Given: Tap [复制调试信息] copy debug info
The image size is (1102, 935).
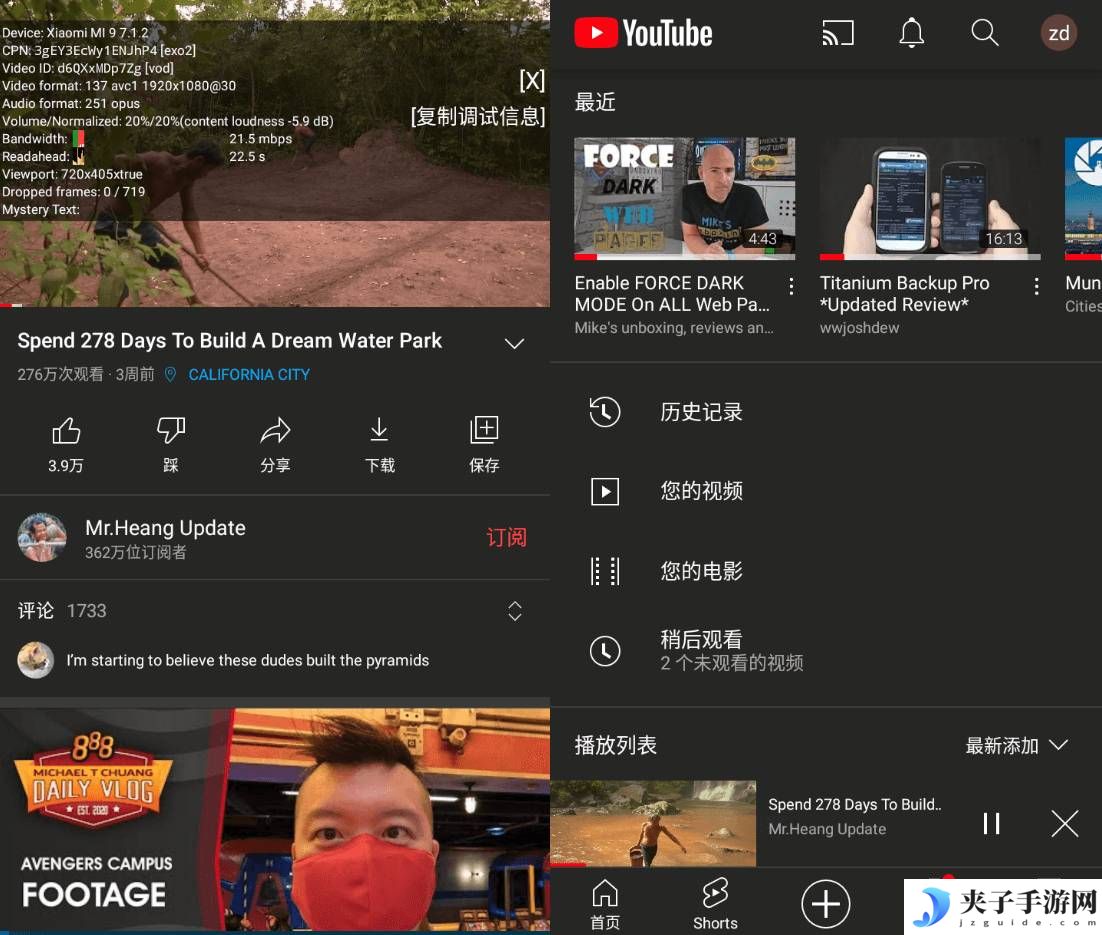Looking at the screenshot, I should pyautogui.click(x=478, y=116).
